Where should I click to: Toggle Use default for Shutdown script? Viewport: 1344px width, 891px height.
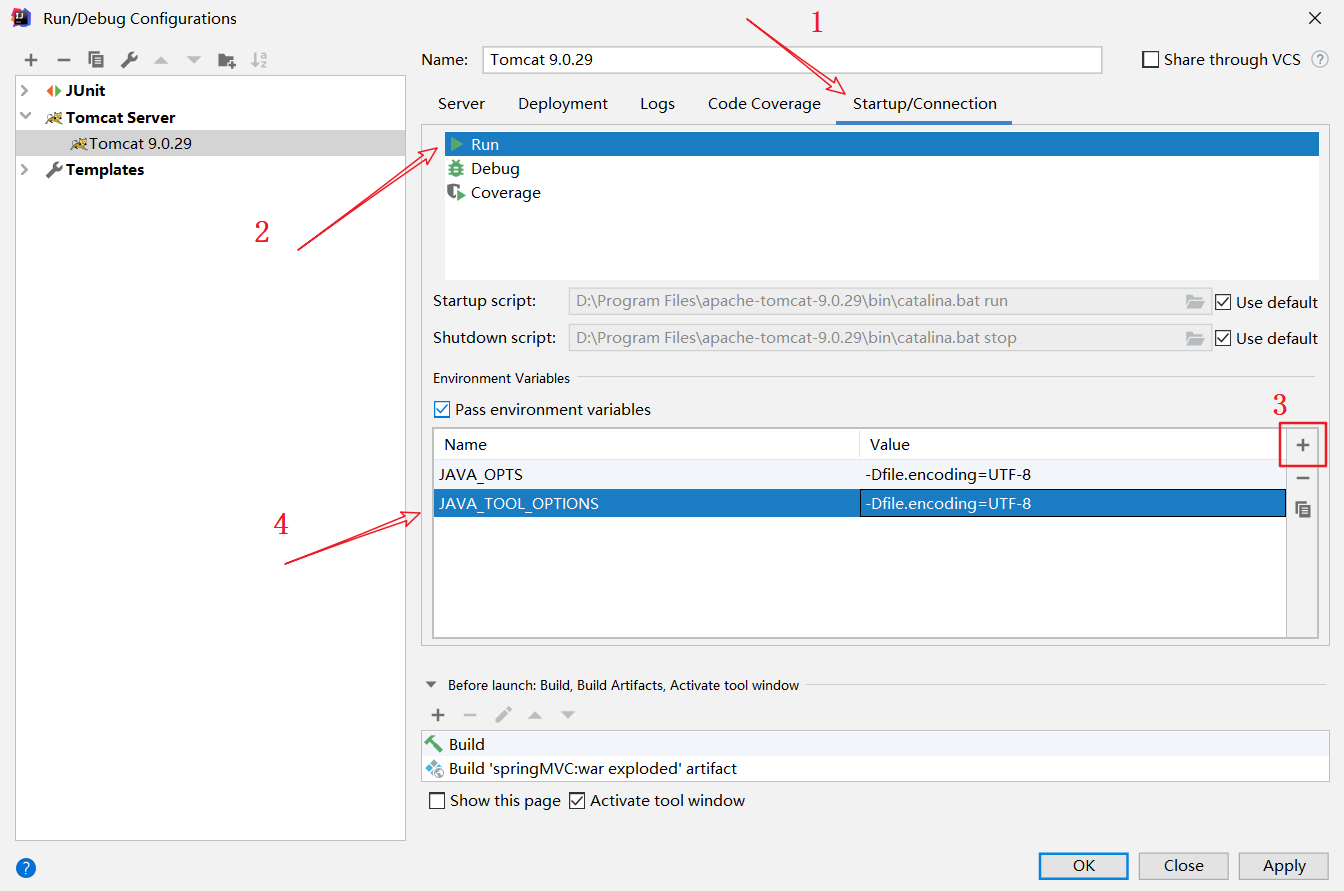click(x=1222, y=338)
